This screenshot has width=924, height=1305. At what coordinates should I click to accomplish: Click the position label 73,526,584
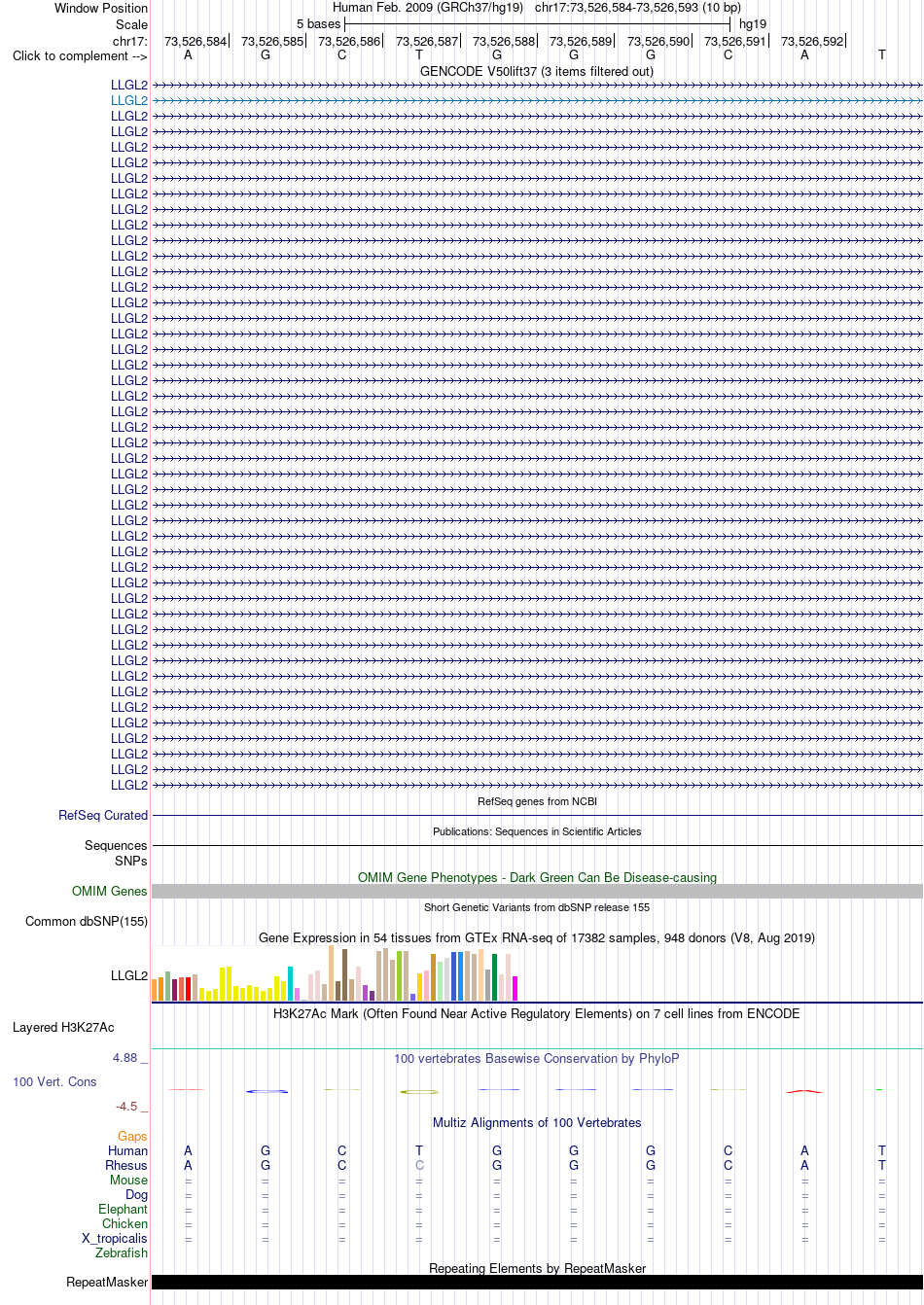pos(195,41)
